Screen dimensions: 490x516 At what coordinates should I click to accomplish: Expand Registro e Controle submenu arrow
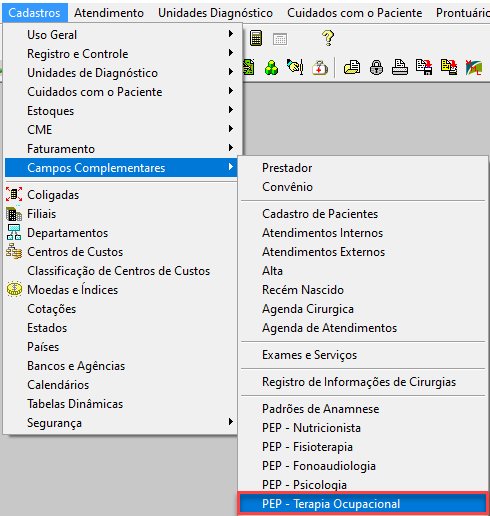[230, 53]
